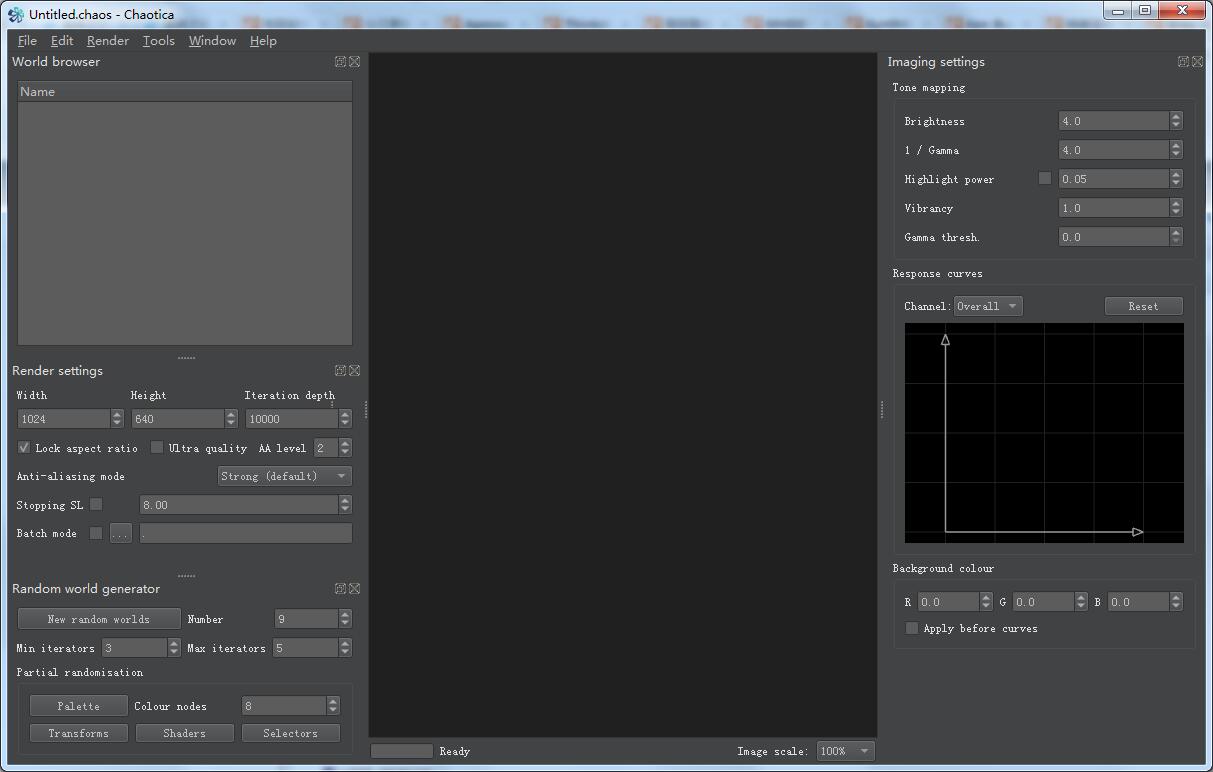The image size is (1213, 772).
Task: Float the Random world generator panel
Action: 340,589
